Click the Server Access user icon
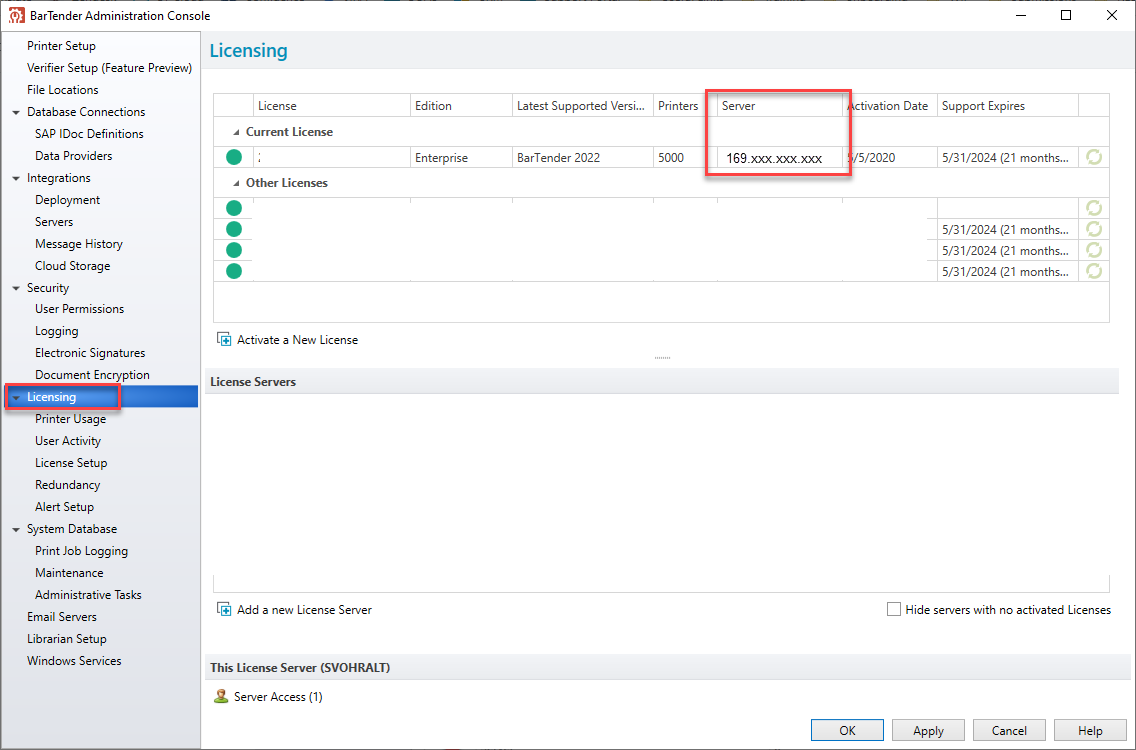The image size is (1136, 750). (221, 696)
